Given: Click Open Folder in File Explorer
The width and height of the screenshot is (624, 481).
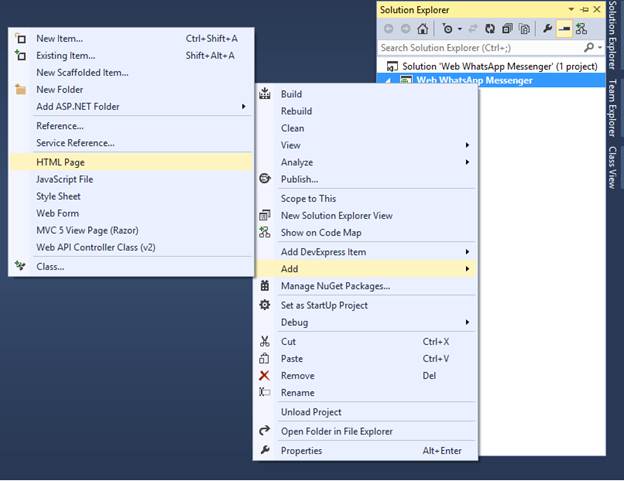Looking at the screenshot, I should [x=365, y=431].
